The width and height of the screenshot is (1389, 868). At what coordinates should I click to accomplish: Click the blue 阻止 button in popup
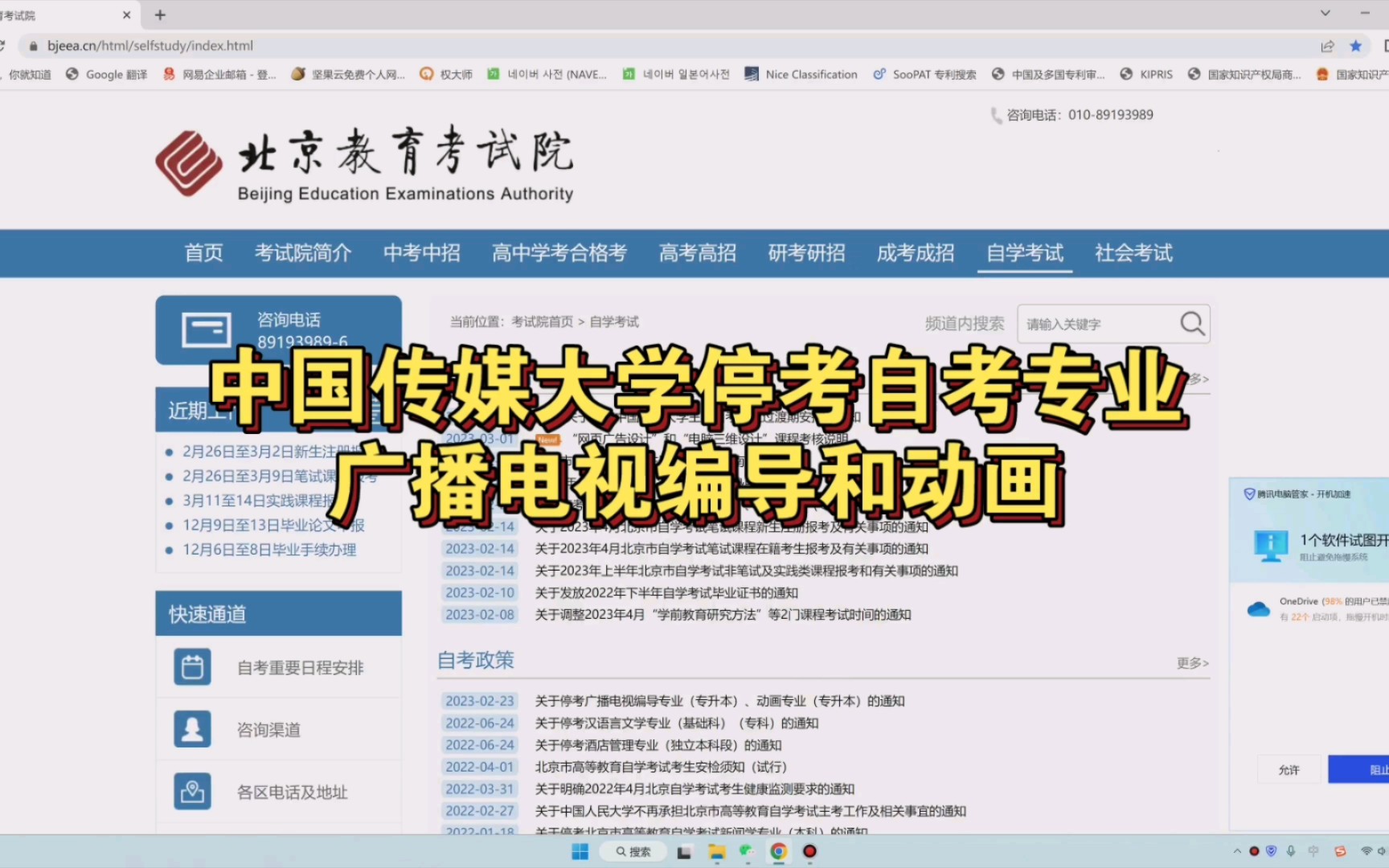click(x=1359, y=770)
